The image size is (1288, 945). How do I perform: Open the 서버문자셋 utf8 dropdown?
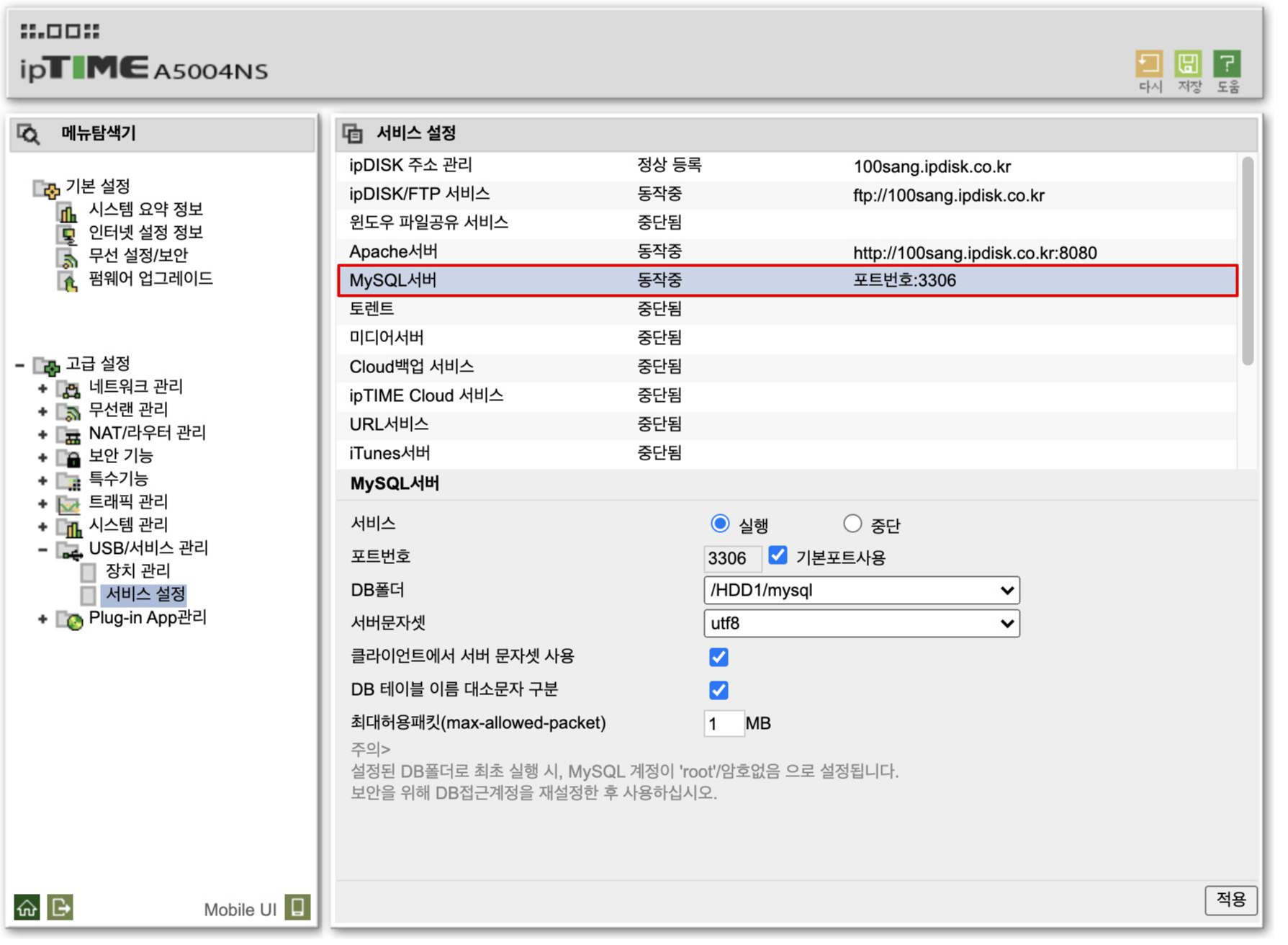tap(861, 624)
